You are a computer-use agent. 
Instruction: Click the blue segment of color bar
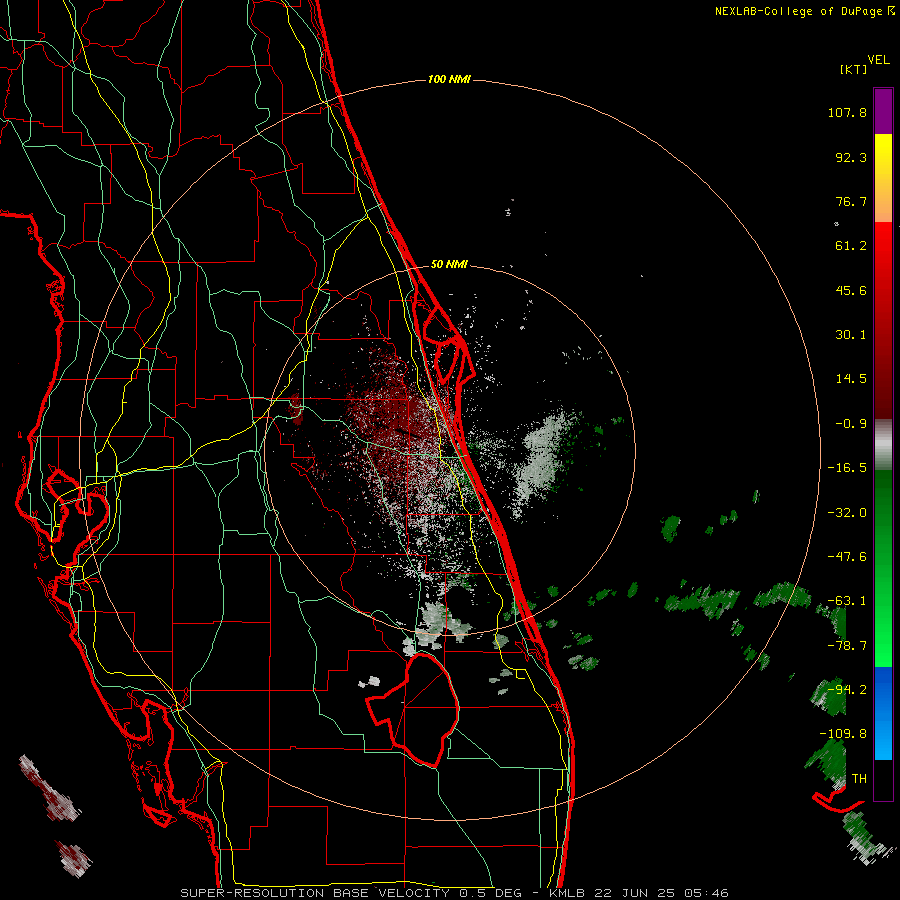point(883,713)
